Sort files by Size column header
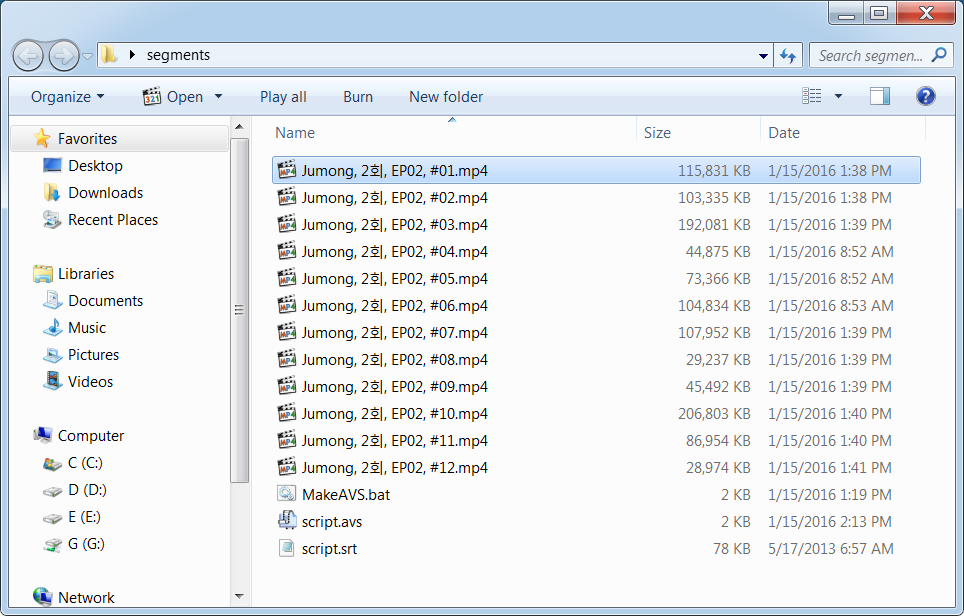The width and height of the screenshot is (964, 616). [x=657, y=133]
